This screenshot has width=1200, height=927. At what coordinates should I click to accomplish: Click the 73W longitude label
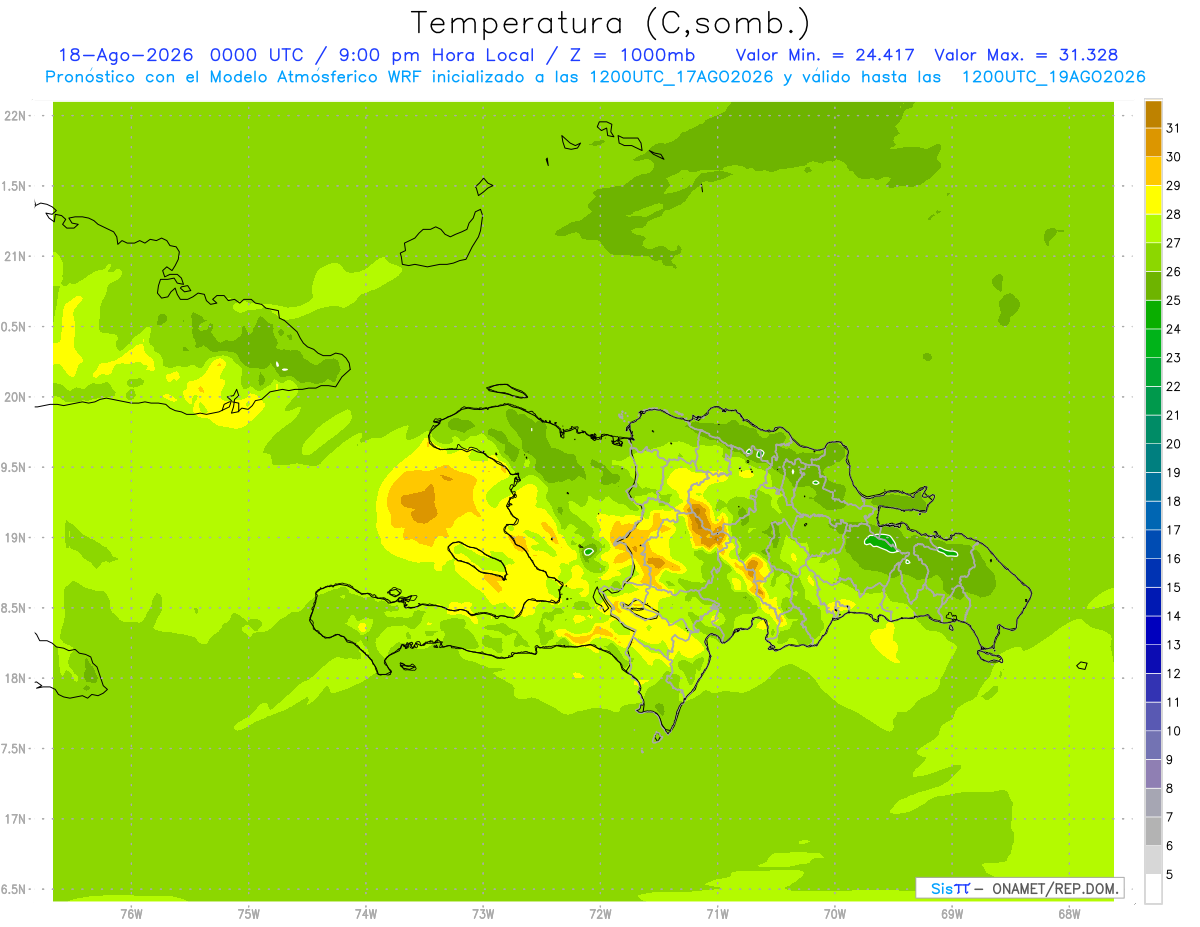[x=483, y=914]
